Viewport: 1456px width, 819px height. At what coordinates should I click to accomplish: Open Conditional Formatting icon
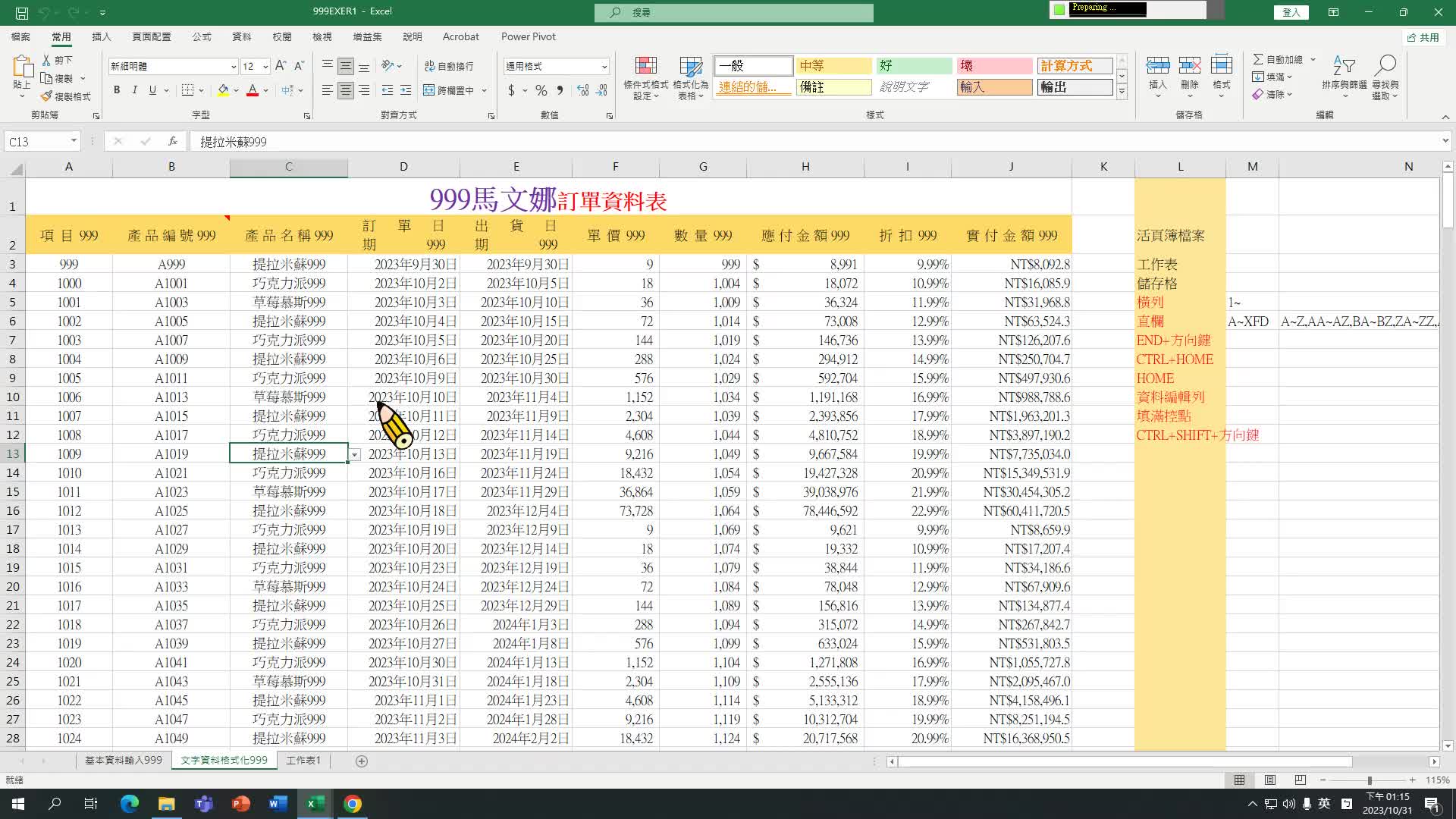coord(645,67)
